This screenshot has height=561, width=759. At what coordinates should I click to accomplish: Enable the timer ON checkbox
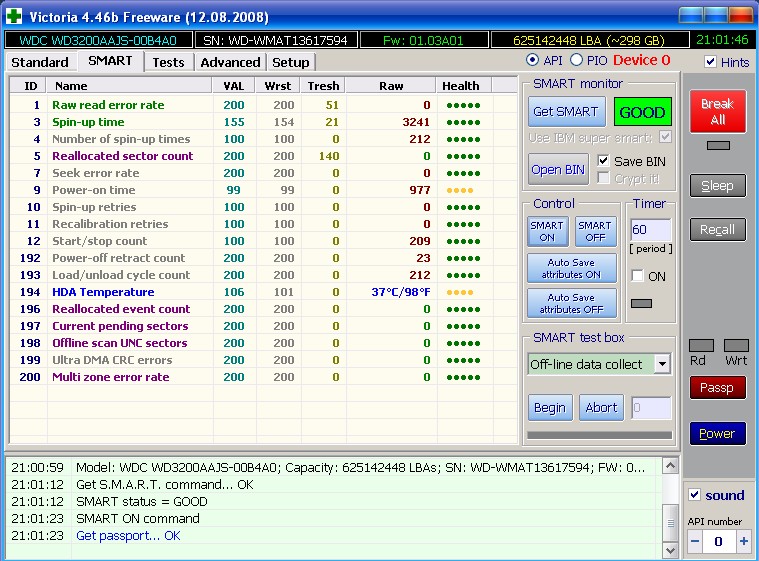pos(638,276)
